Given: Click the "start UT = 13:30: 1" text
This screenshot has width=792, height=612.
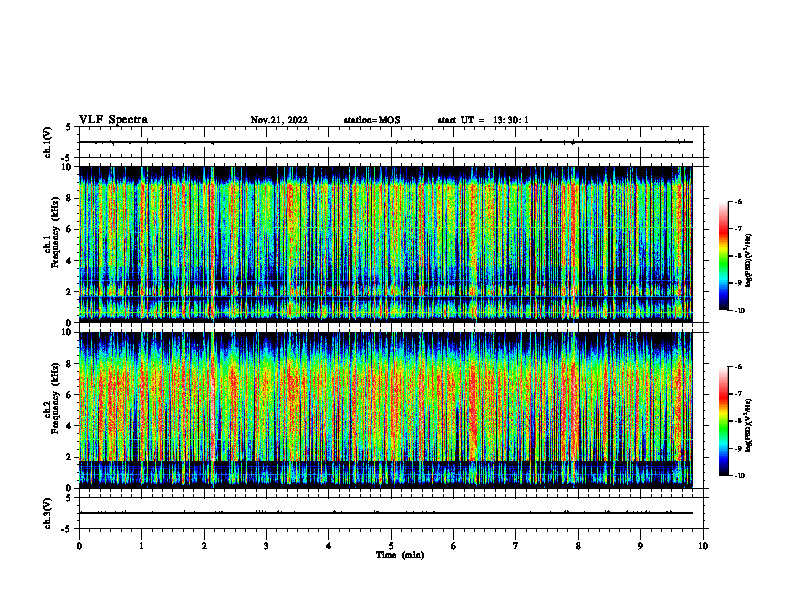Looking at the screenshot, I should [483, 120].
